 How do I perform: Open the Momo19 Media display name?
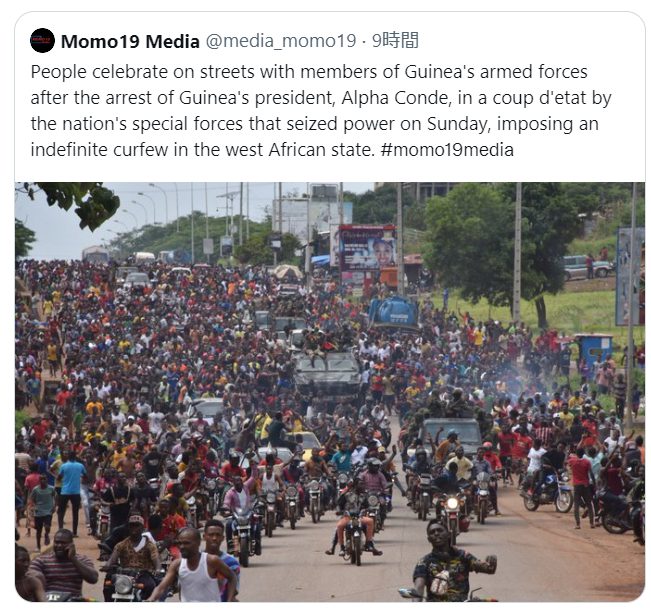click(x=130, y=41)
